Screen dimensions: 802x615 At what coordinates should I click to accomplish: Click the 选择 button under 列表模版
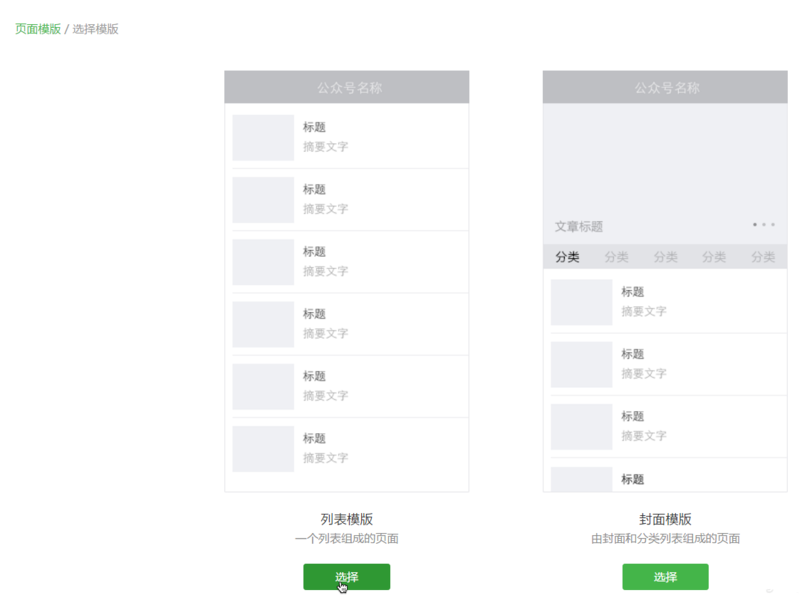347,577
